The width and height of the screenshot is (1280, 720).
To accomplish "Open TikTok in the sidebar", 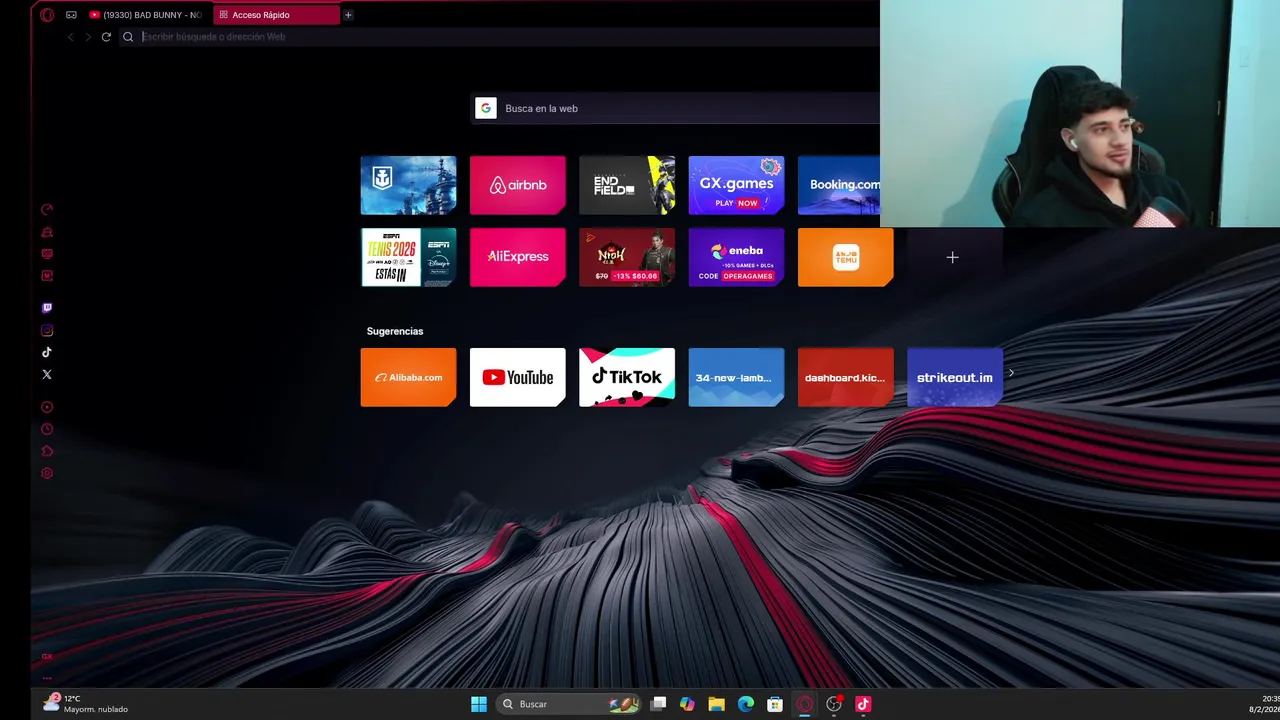I will tap(47, 352).
